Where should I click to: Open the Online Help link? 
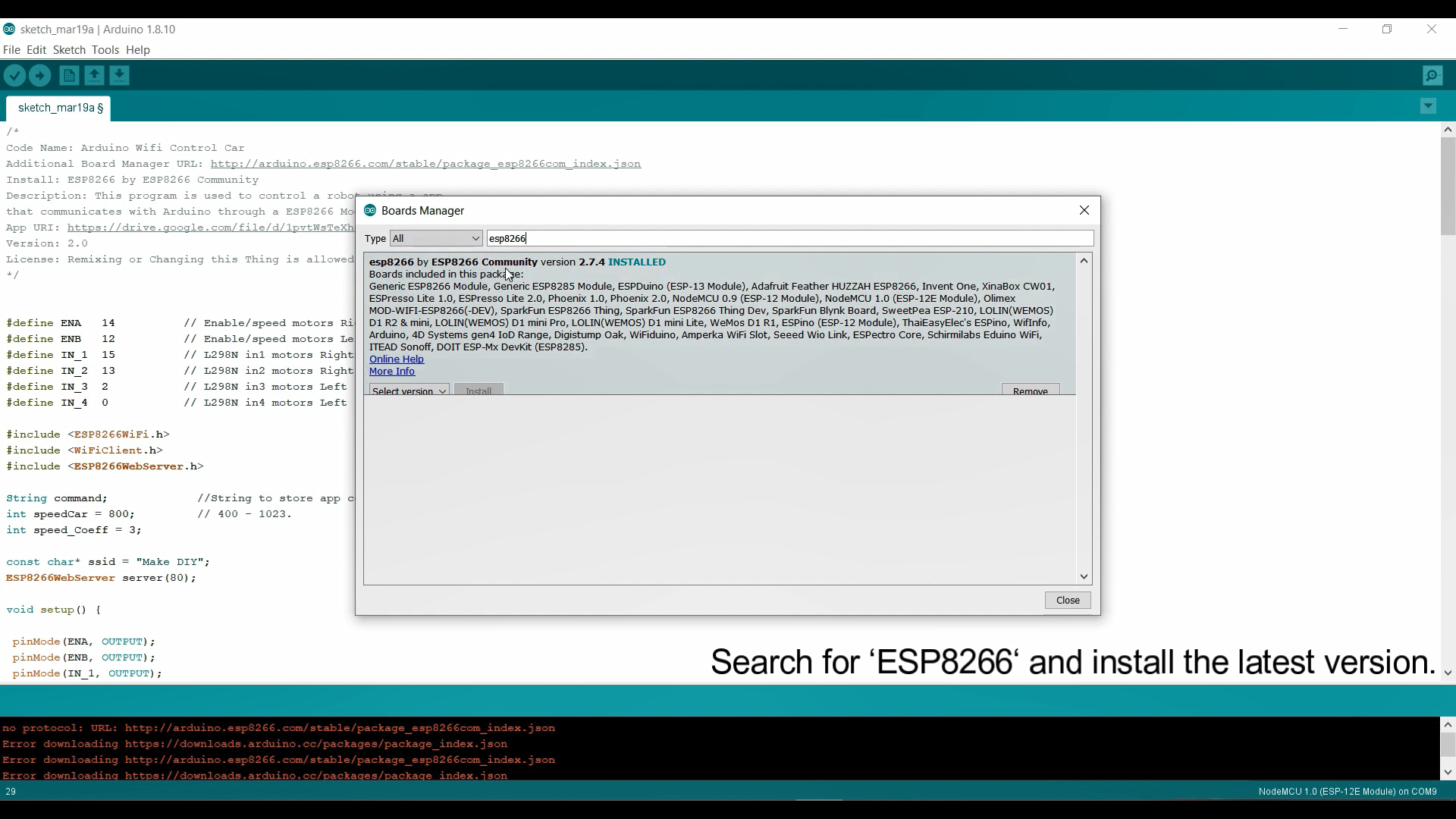click(x=395, y=359)
